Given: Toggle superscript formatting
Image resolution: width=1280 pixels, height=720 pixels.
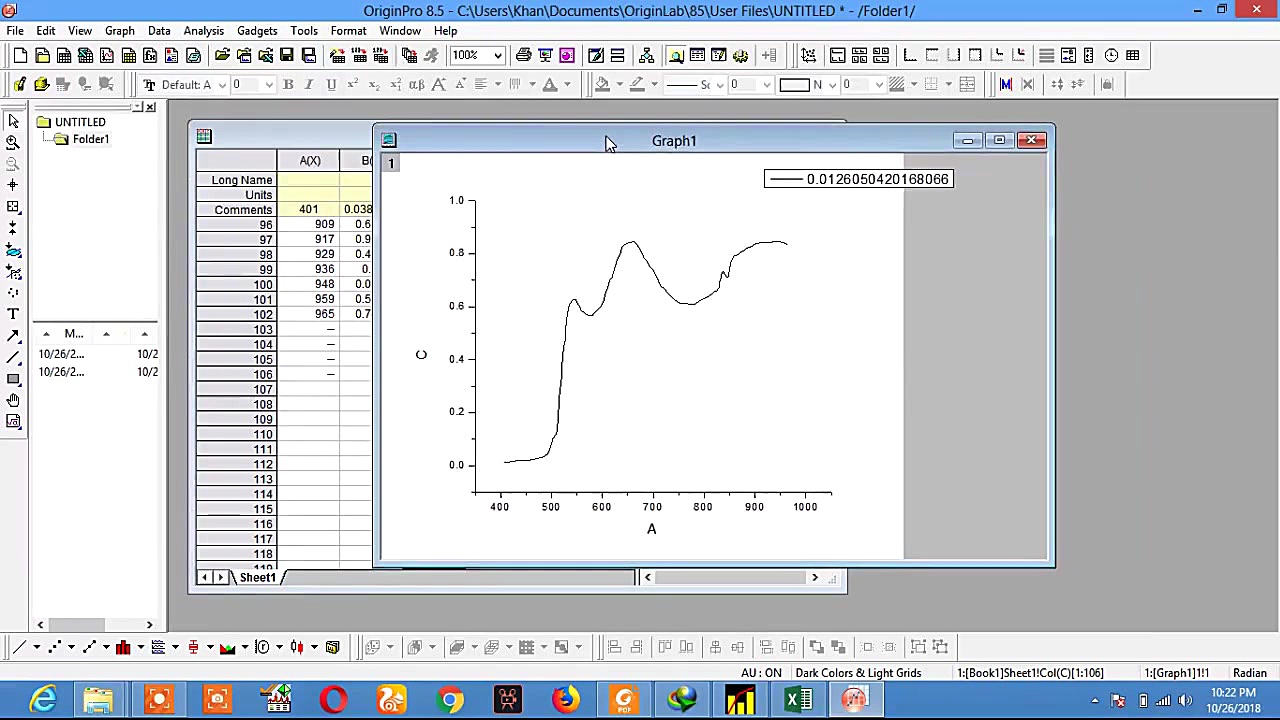Looking at the screenshot, I should pyautogui.click(x=353, y=84).
